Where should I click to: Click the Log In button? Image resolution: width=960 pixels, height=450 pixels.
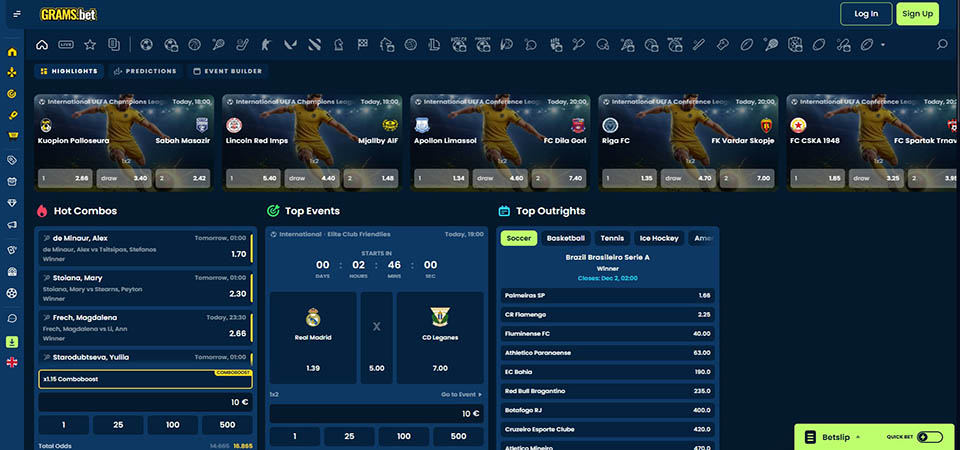coord(866,14)
